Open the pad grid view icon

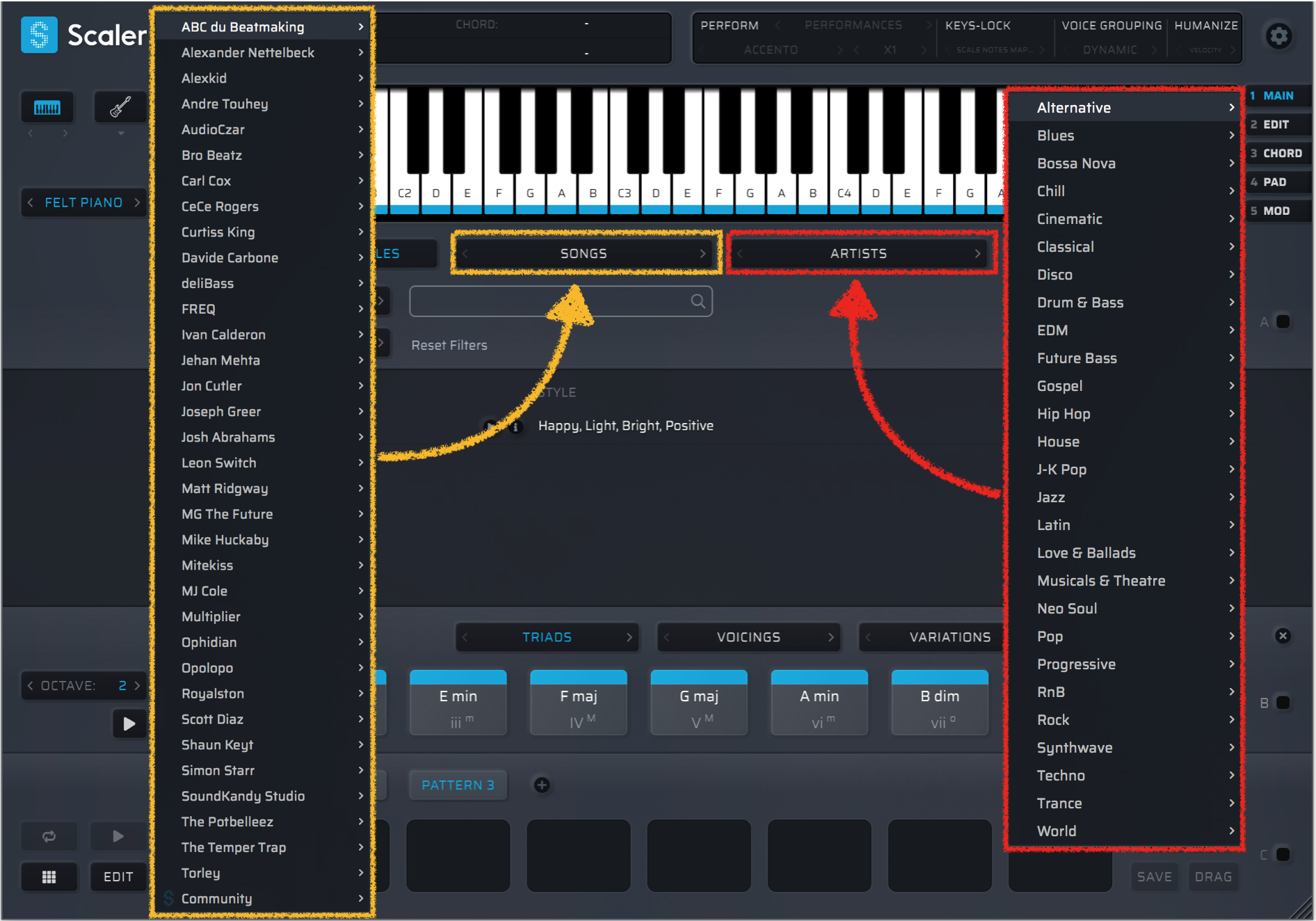tap(49, 877)
